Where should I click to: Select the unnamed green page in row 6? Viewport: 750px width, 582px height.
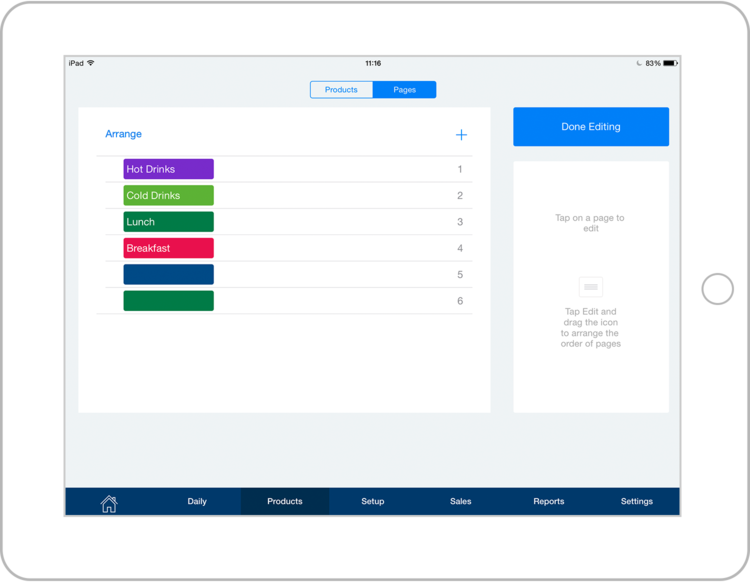168,300
